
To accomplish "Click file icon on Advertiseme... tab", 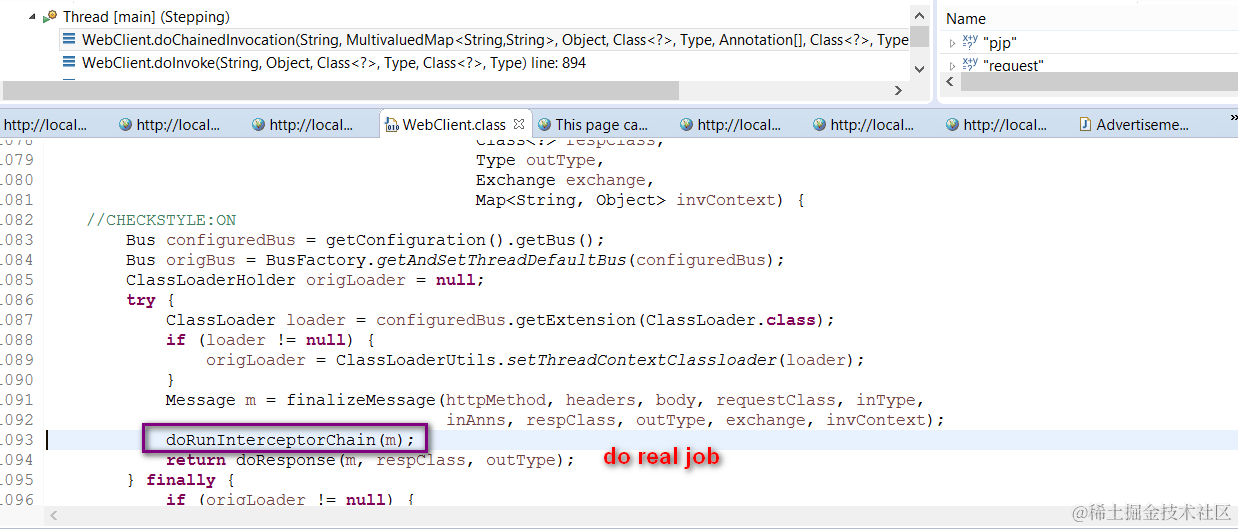I will pos(1086,125).
